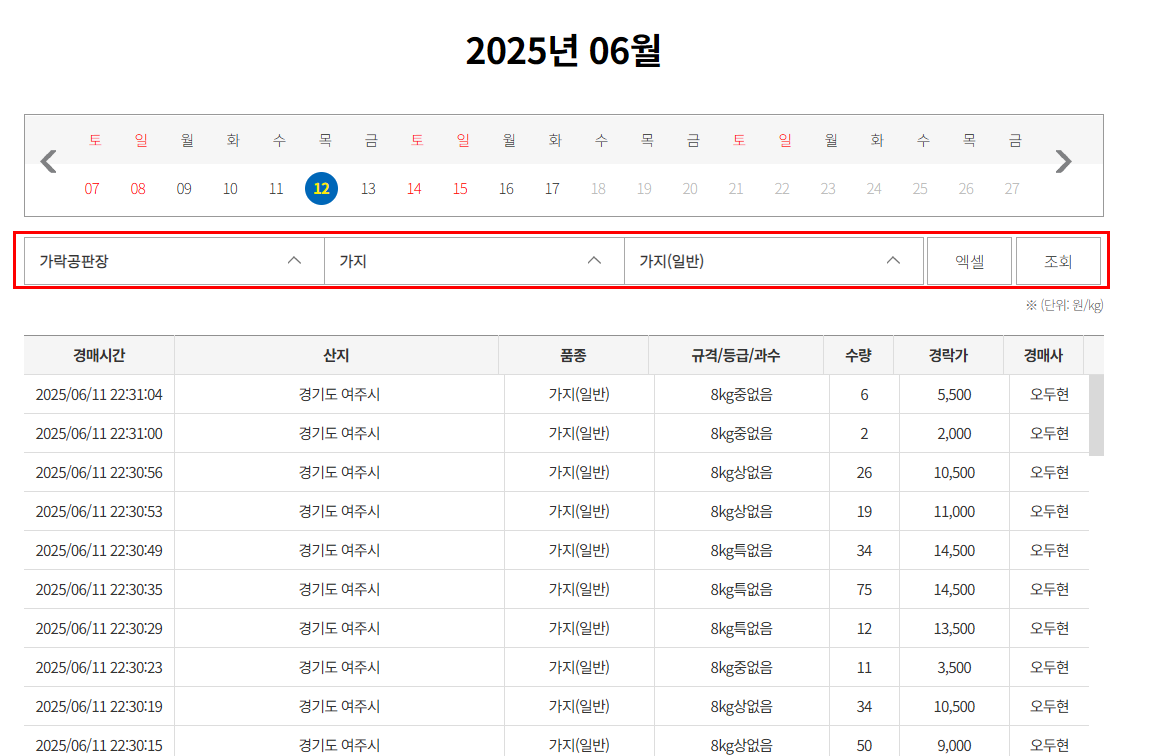Click auction time 2025/06/11 22:30:19

click(x=99, y=706)
